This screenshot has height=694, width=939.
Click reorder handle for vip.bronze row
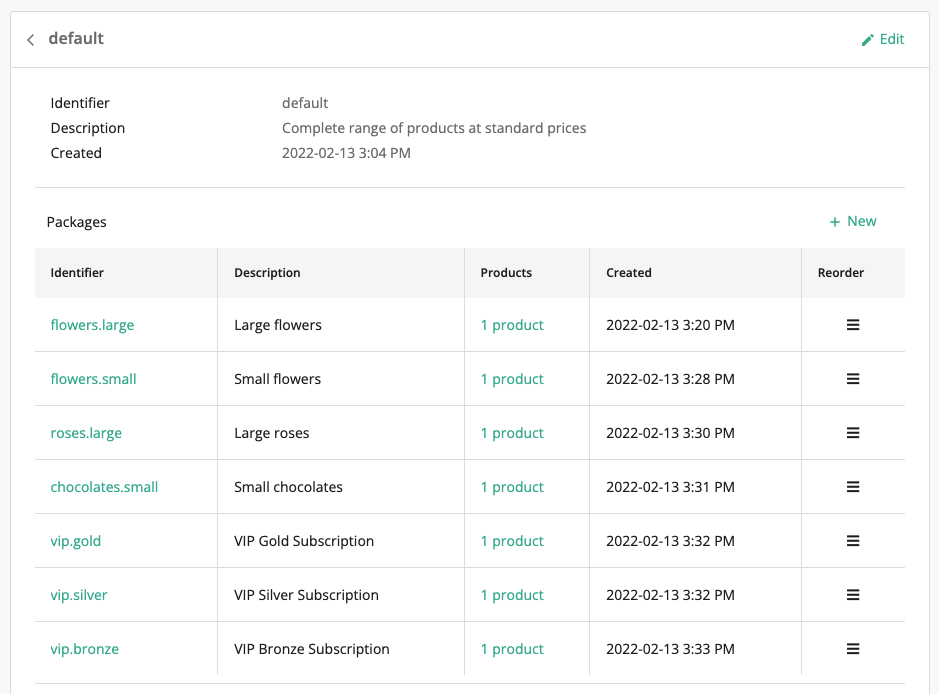[x=853, y=649]
